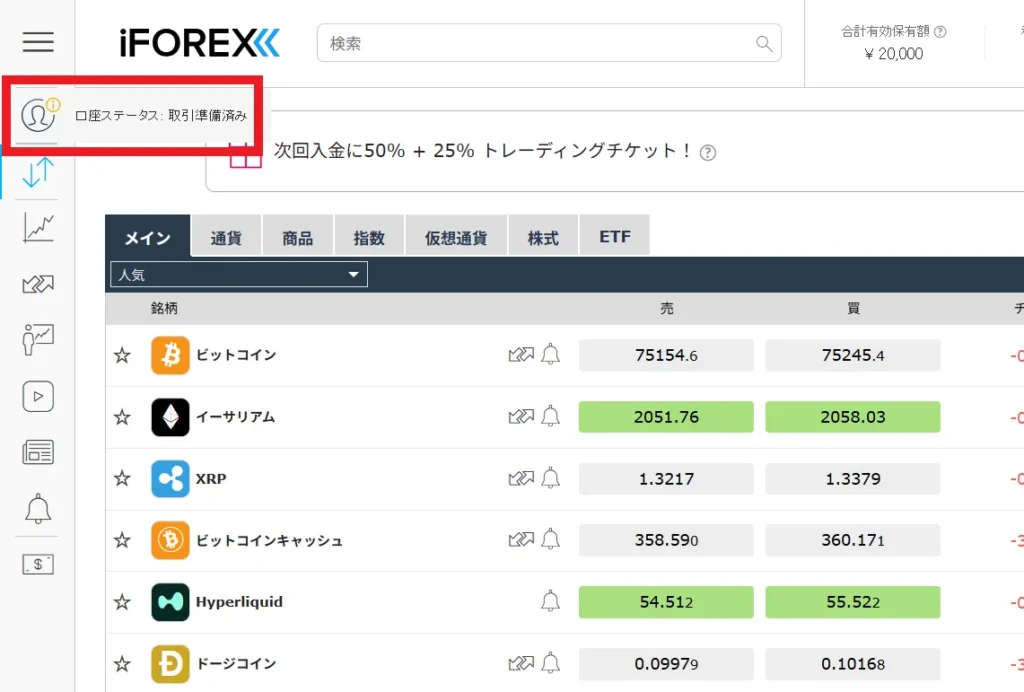Select the メイン tab

point(148,238)
